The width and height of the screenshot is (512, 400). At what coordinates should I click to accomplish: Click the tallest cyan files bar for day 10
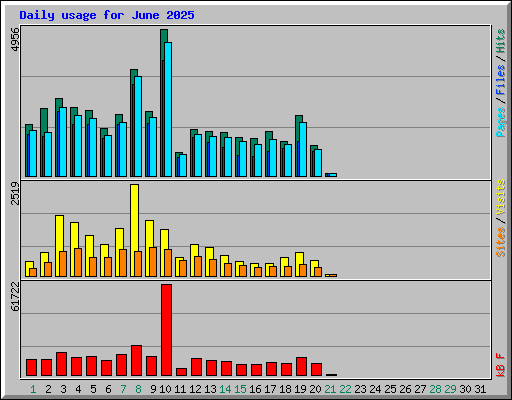[168, 109]
